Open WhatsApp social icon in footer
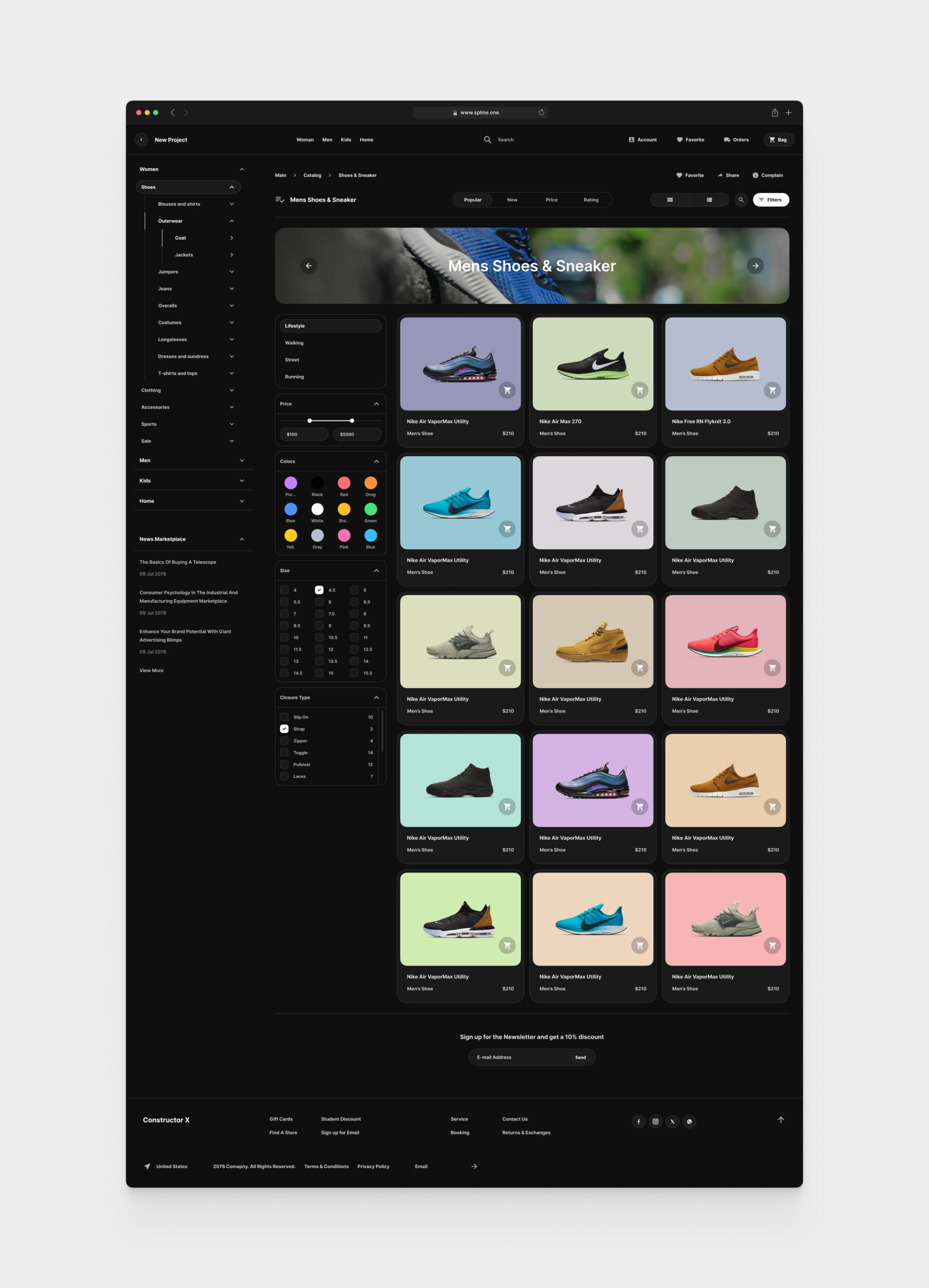 click(x=690, y=1121)
